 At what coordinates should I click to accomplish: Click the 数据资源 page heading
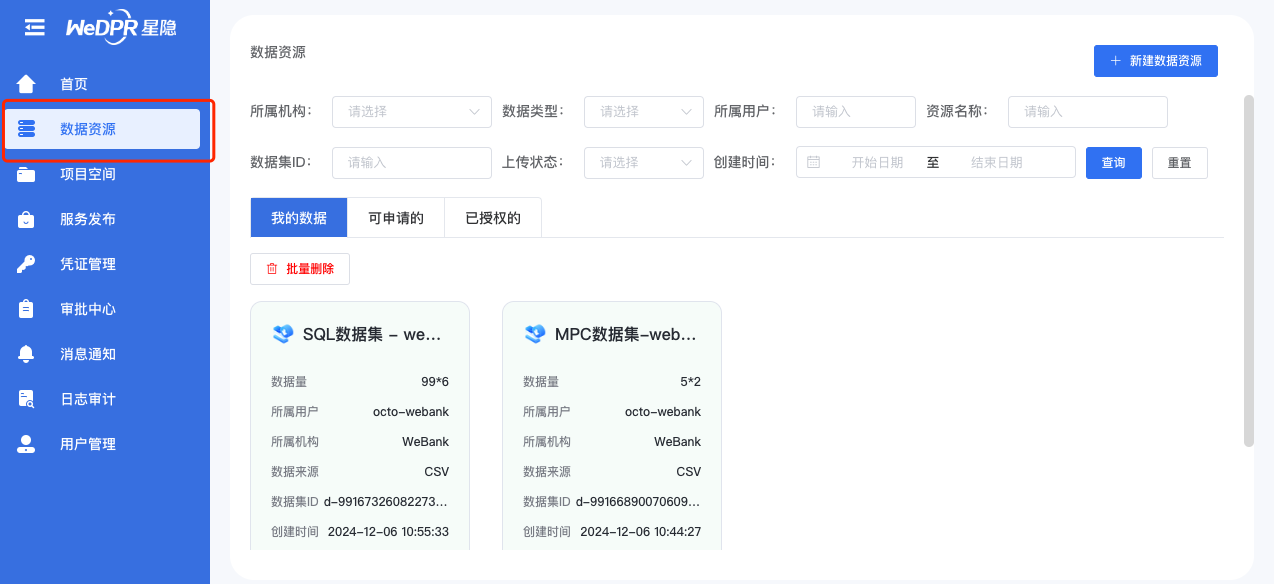pyautogui.click(x=278, y=52)
